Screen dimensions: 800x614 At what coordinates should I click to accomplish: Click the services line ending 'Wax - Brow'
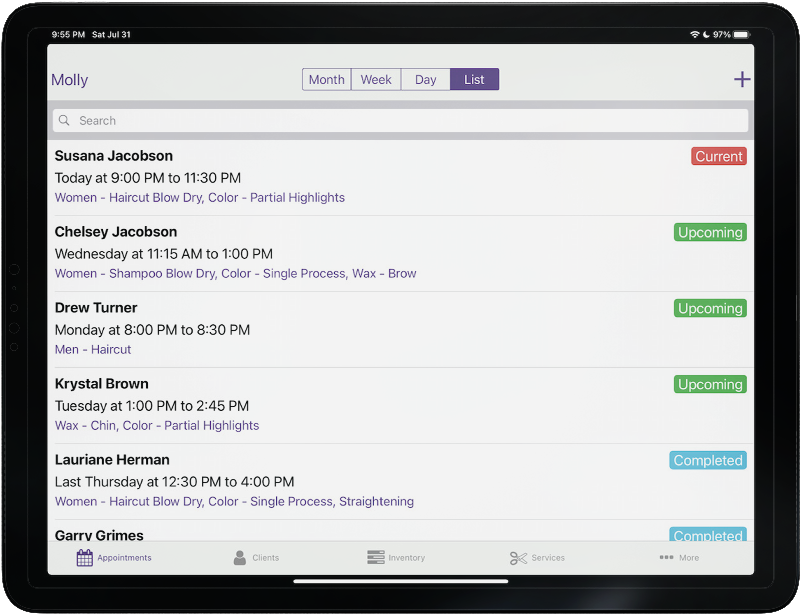tap(235, 274)
